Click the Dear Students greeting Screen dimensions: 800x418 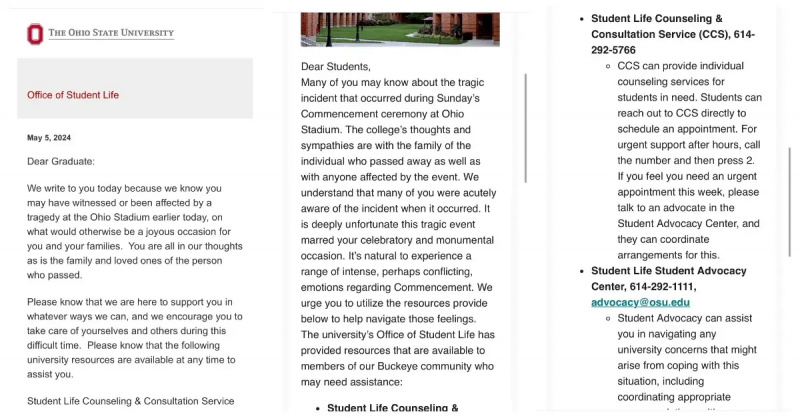tap(336, 66)
